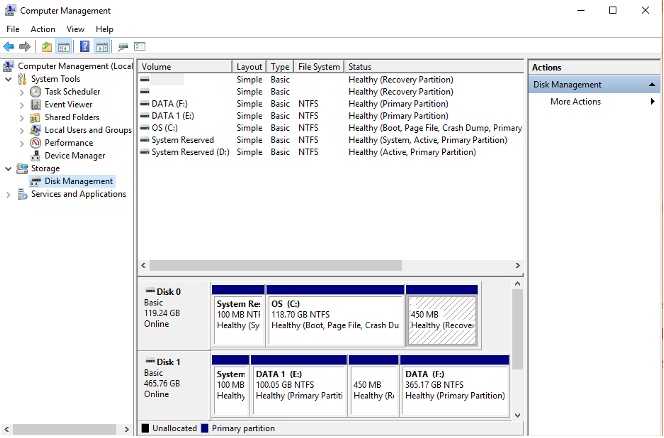Viewport: 664px width, 438px height.
Task: Collapse the System Tools tree node
Action: tap(8, 79)
